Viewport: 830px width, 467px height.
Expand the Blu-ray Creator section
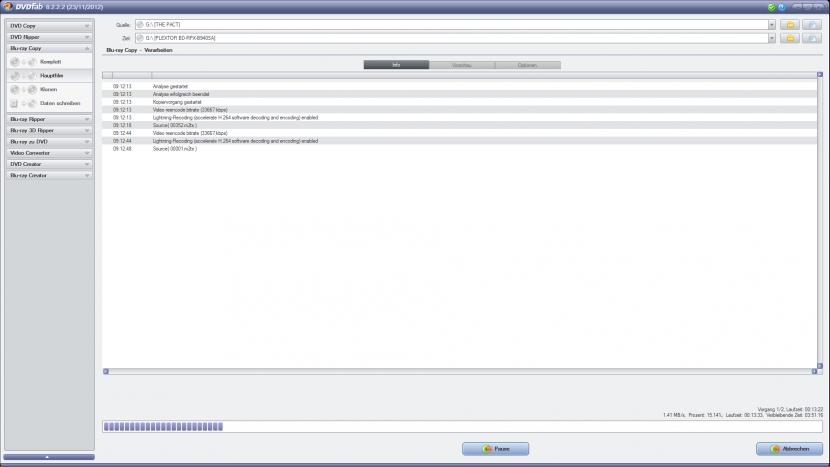[x=50, y=175]
